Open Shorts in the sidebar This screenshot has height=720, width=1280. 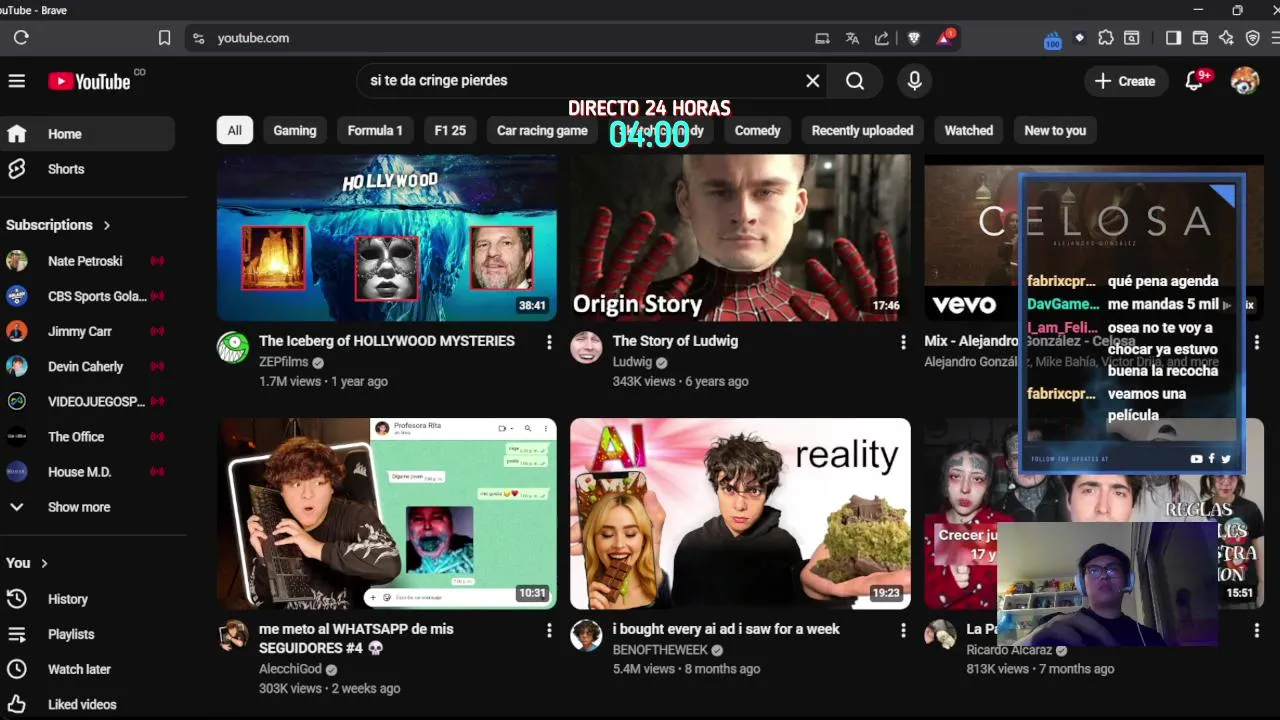(88, 169)
